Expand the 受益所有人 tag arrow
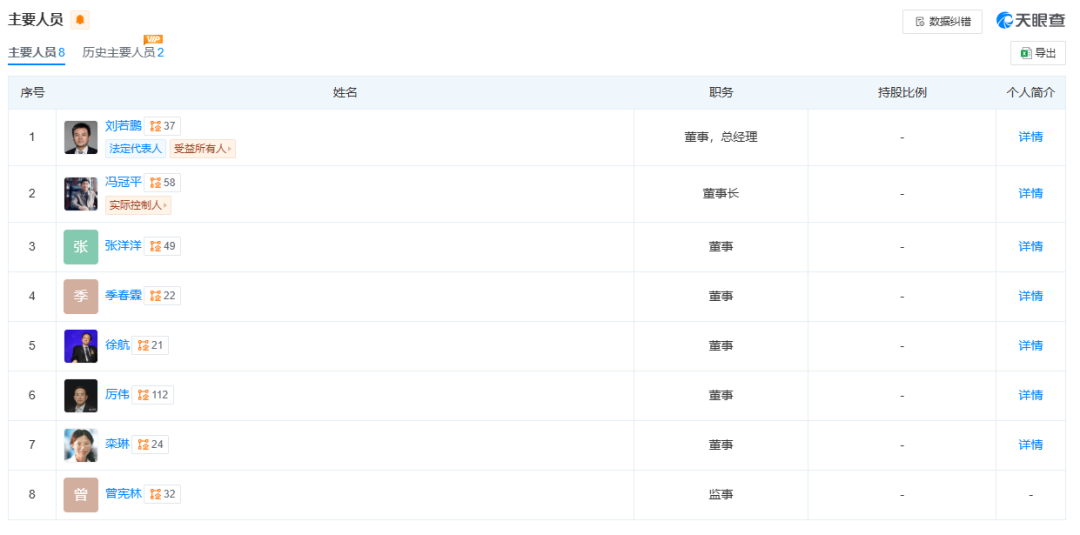This screenshot has width=1080, height=535. [x=230, y=149]
